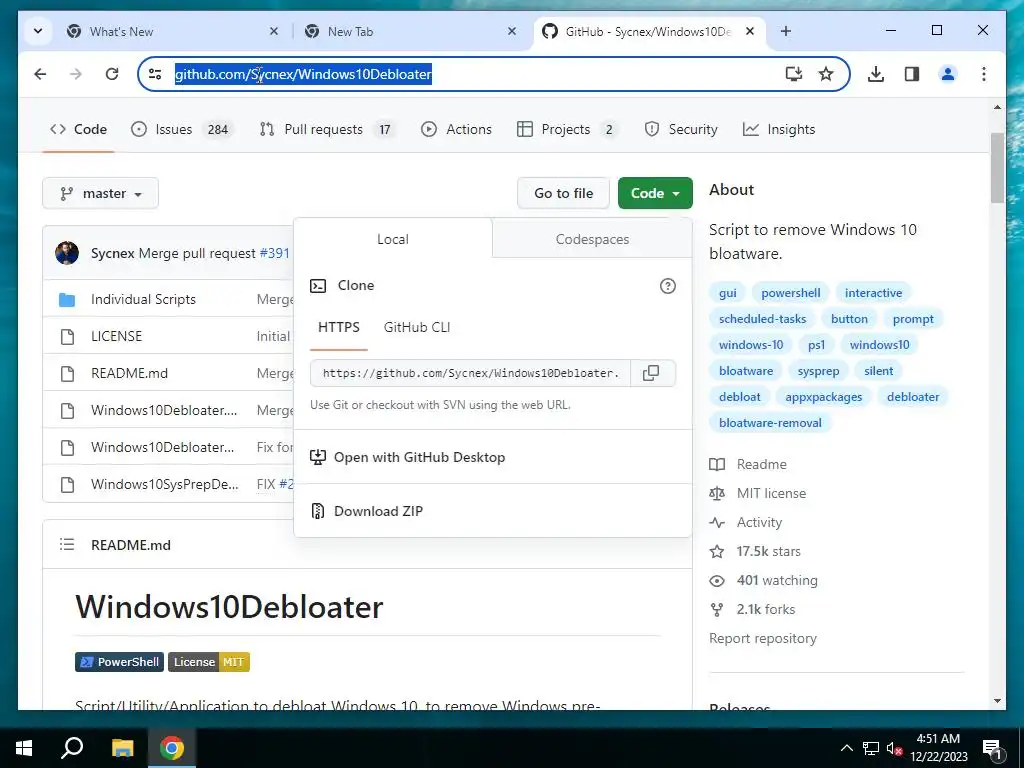Open the Readme link in About

(x=748, y=464)
